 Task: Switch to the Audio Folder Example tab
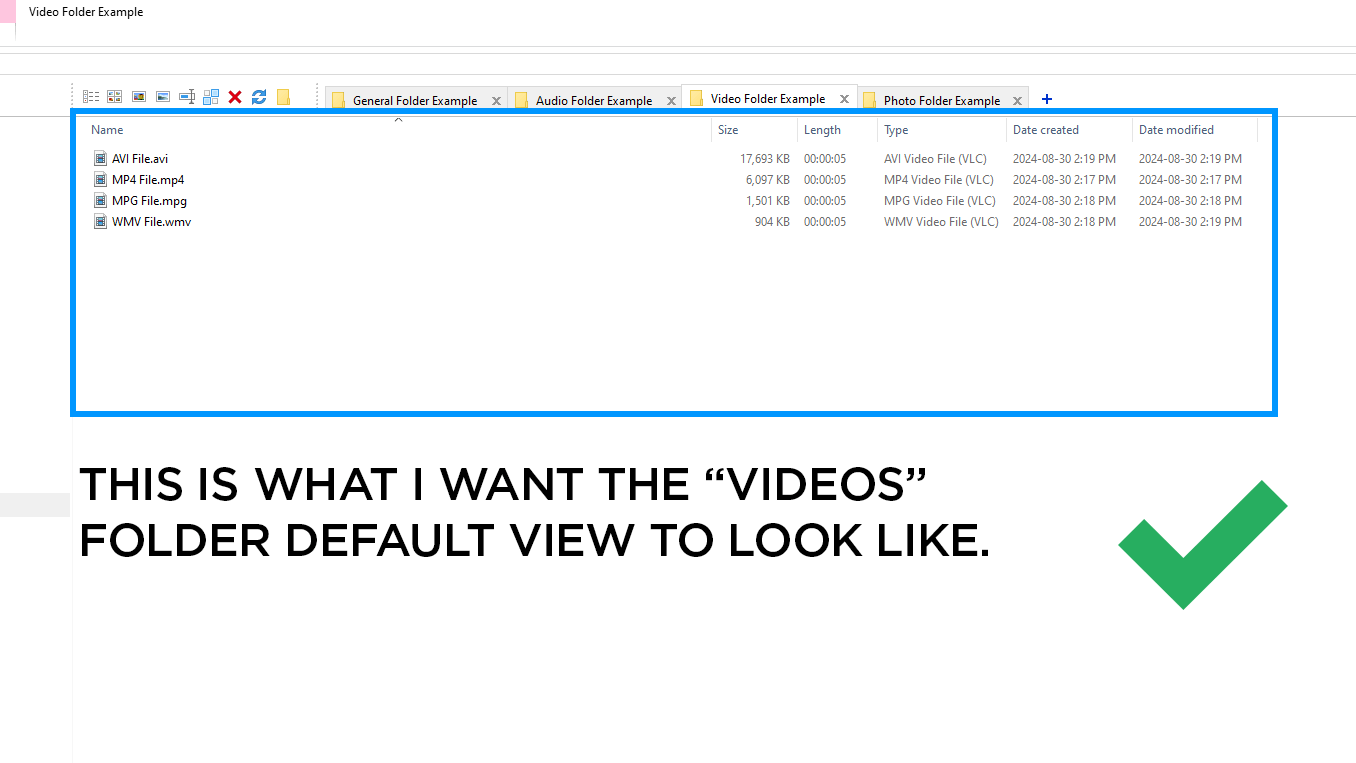594,100
